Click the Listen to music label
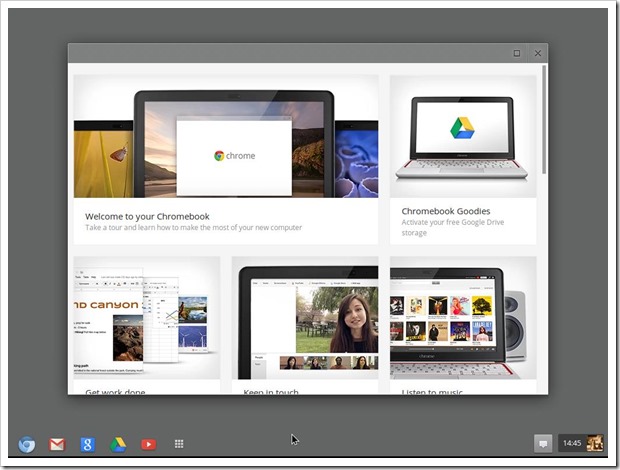The height and width of the screenshot is (470, 620). click(x=432, y=391)
